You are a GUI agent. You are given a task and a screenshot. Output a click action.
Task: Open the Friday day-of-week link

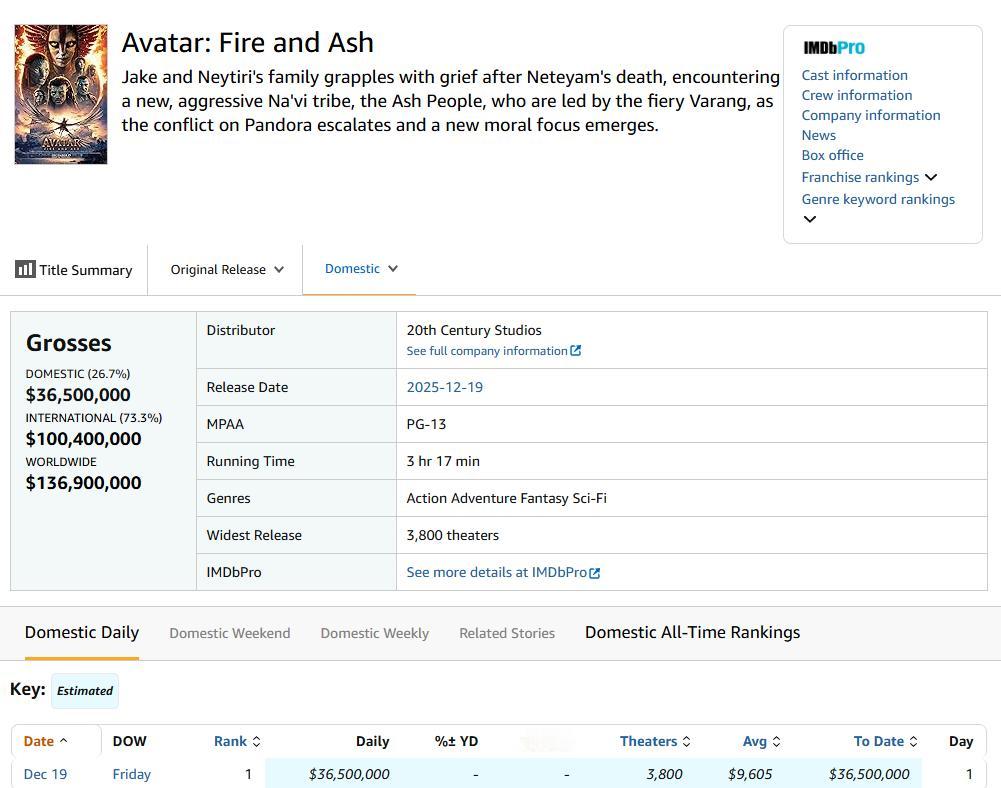(x=132, y=774)
